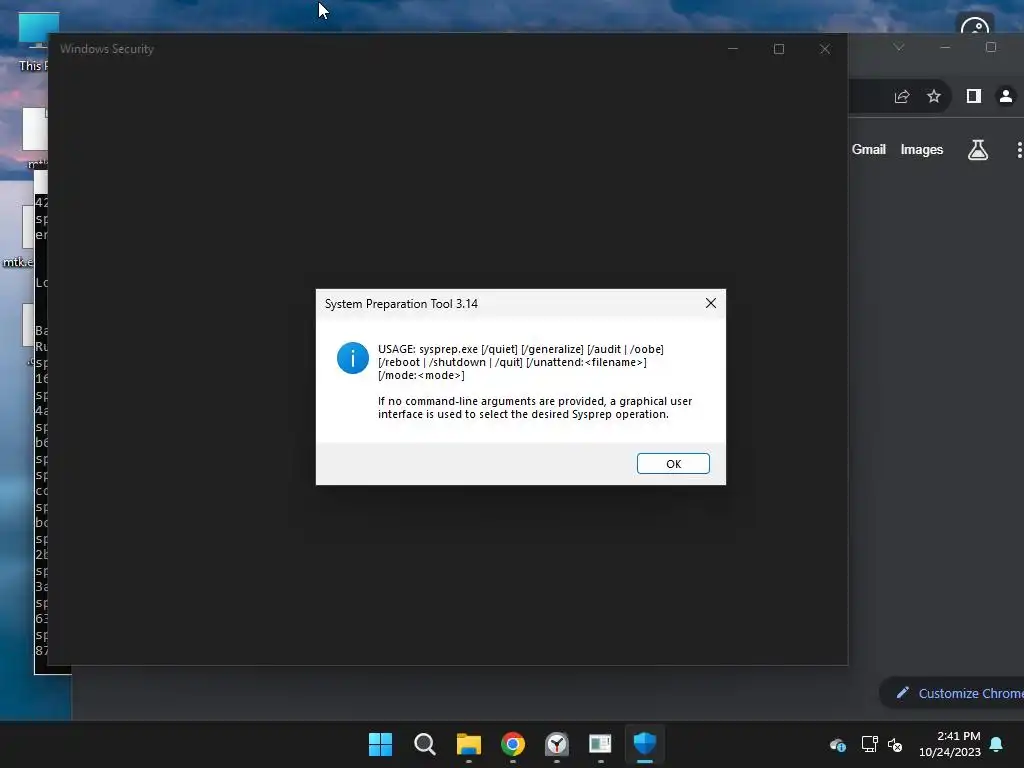The image size is (1024, 768).
Task: Click the muted volume tray icon
Action: 895,744
